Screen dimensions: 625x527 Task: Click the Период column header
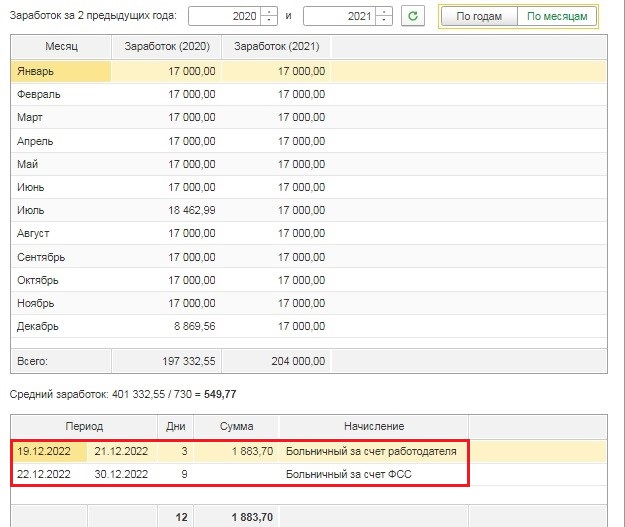click(x=84, y=427)
